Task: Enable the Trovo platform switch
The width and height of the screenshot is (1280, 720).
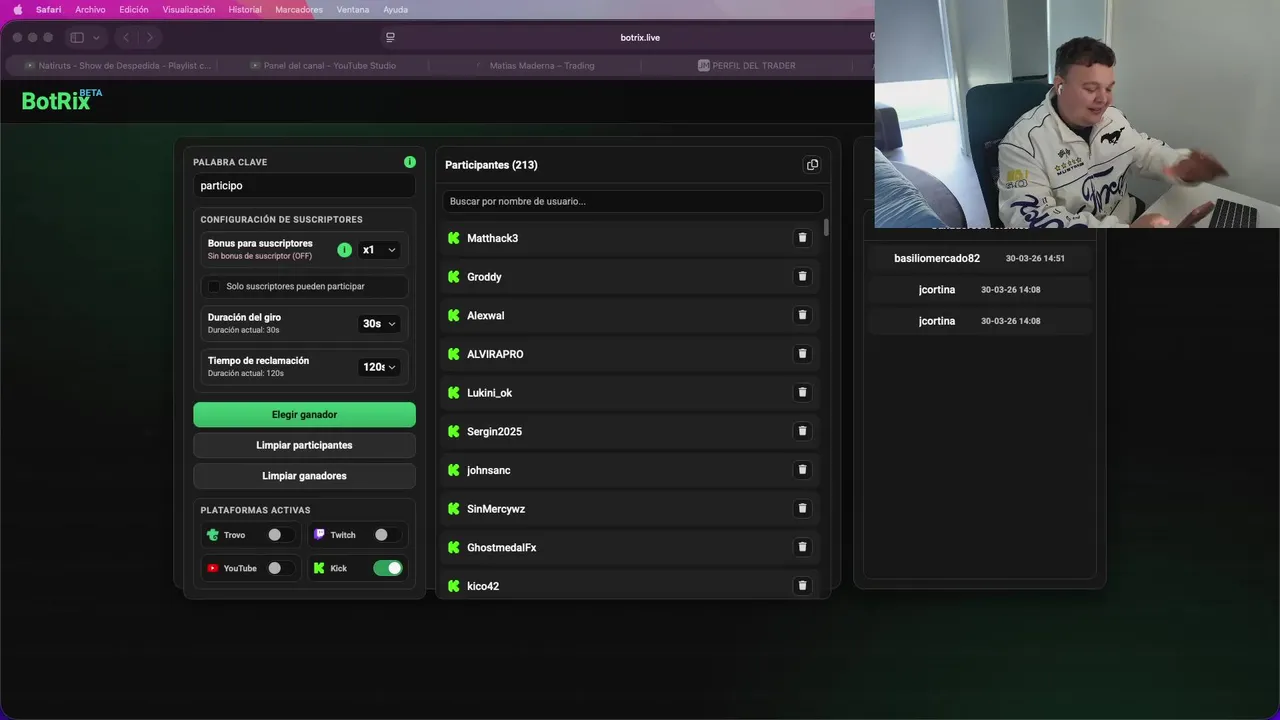Action: (x=280, y=535)
